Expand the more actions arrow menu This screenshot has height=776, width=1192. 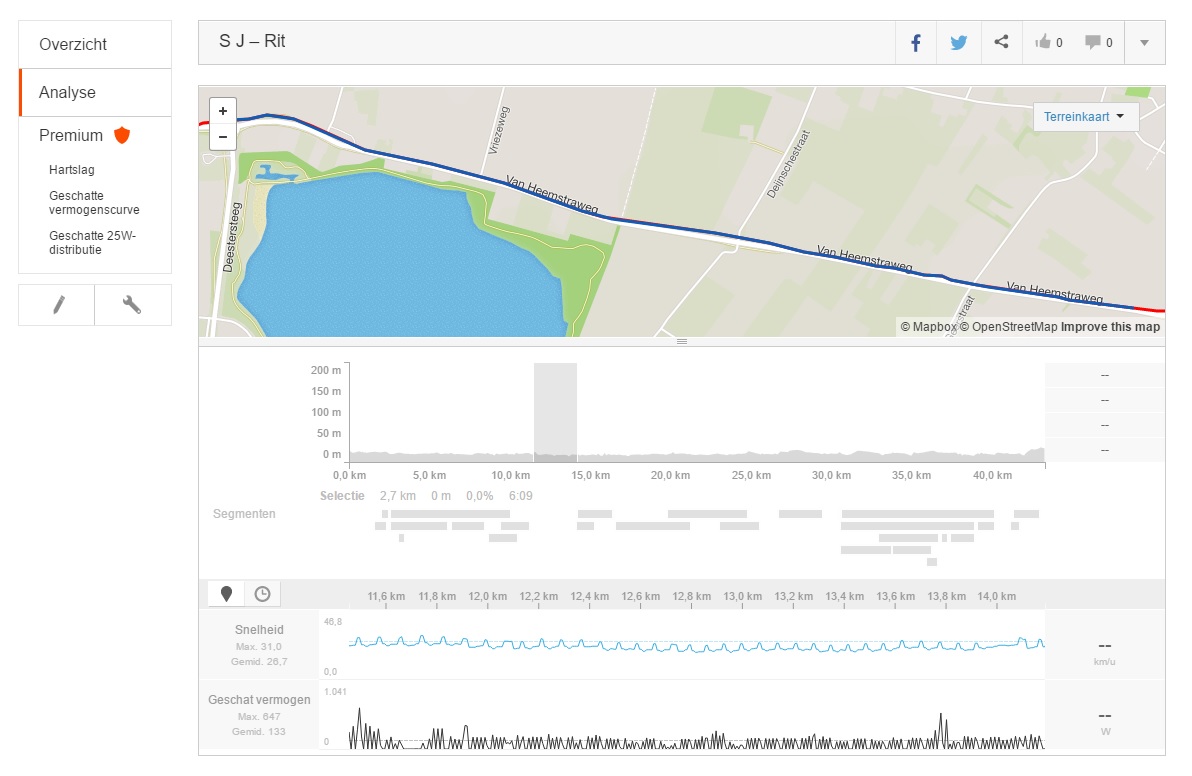click(1144, 43)
